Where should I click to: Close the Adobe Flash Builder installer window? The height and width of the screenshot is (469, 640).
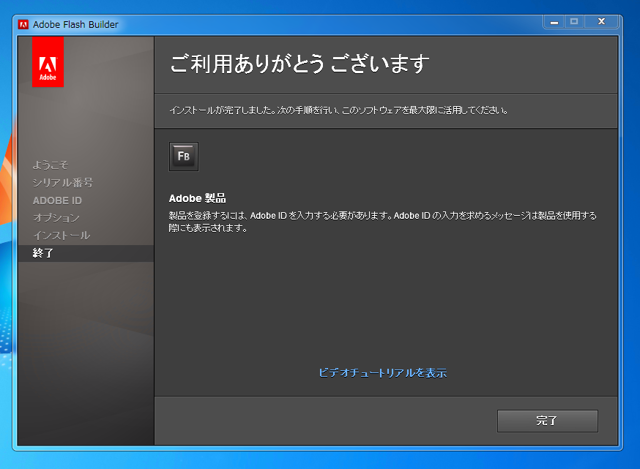(601, 22)
